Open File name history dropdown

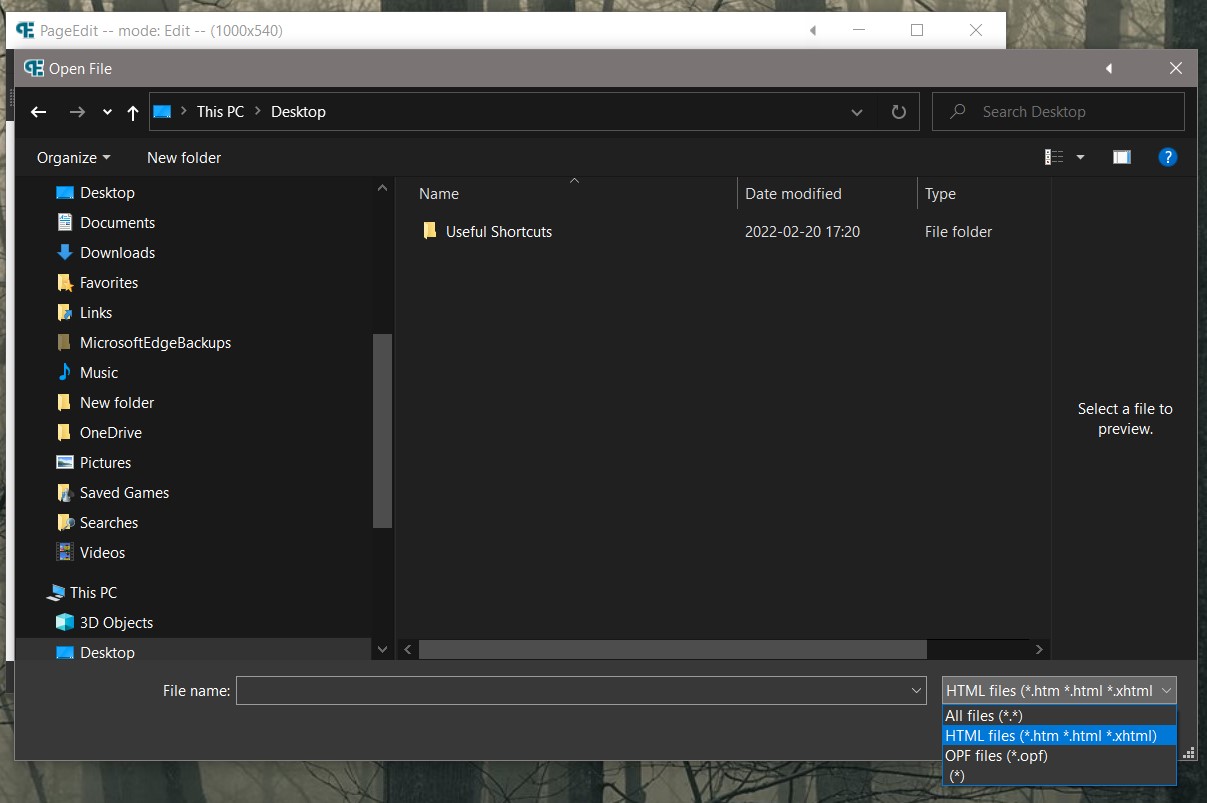[x=917, y=690]
